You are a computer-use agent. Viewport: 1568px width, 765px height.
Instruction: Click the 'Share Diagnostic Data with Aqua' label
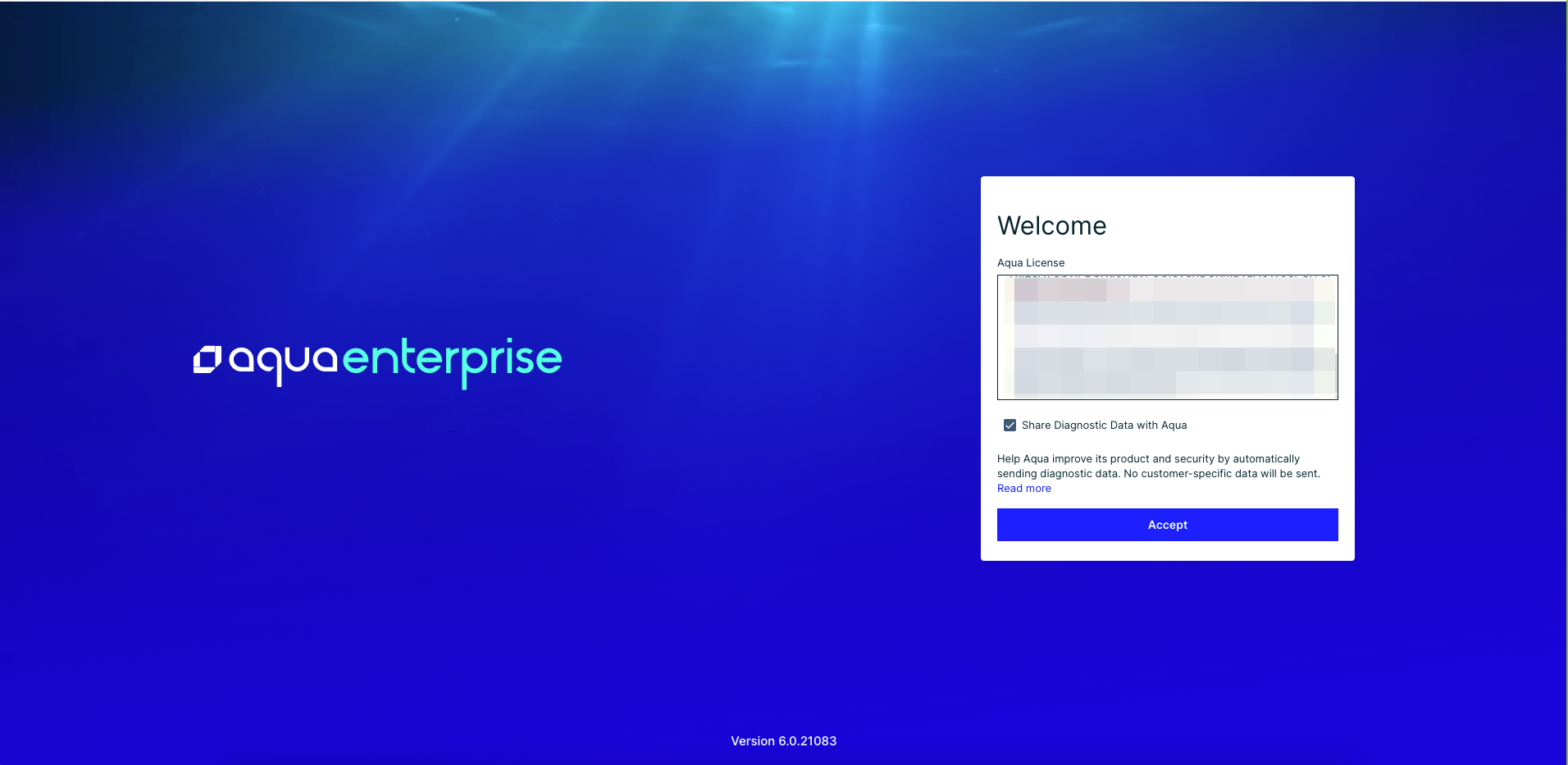[x=1104, y=426]
